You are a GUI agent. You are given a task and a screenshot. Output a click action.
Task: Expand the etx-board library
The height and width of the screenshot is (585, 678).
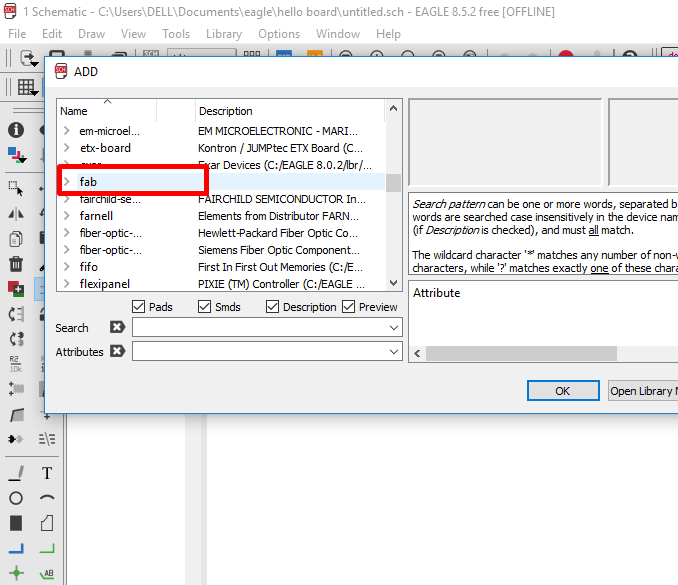pyautogui.click(x=67, y=147)
